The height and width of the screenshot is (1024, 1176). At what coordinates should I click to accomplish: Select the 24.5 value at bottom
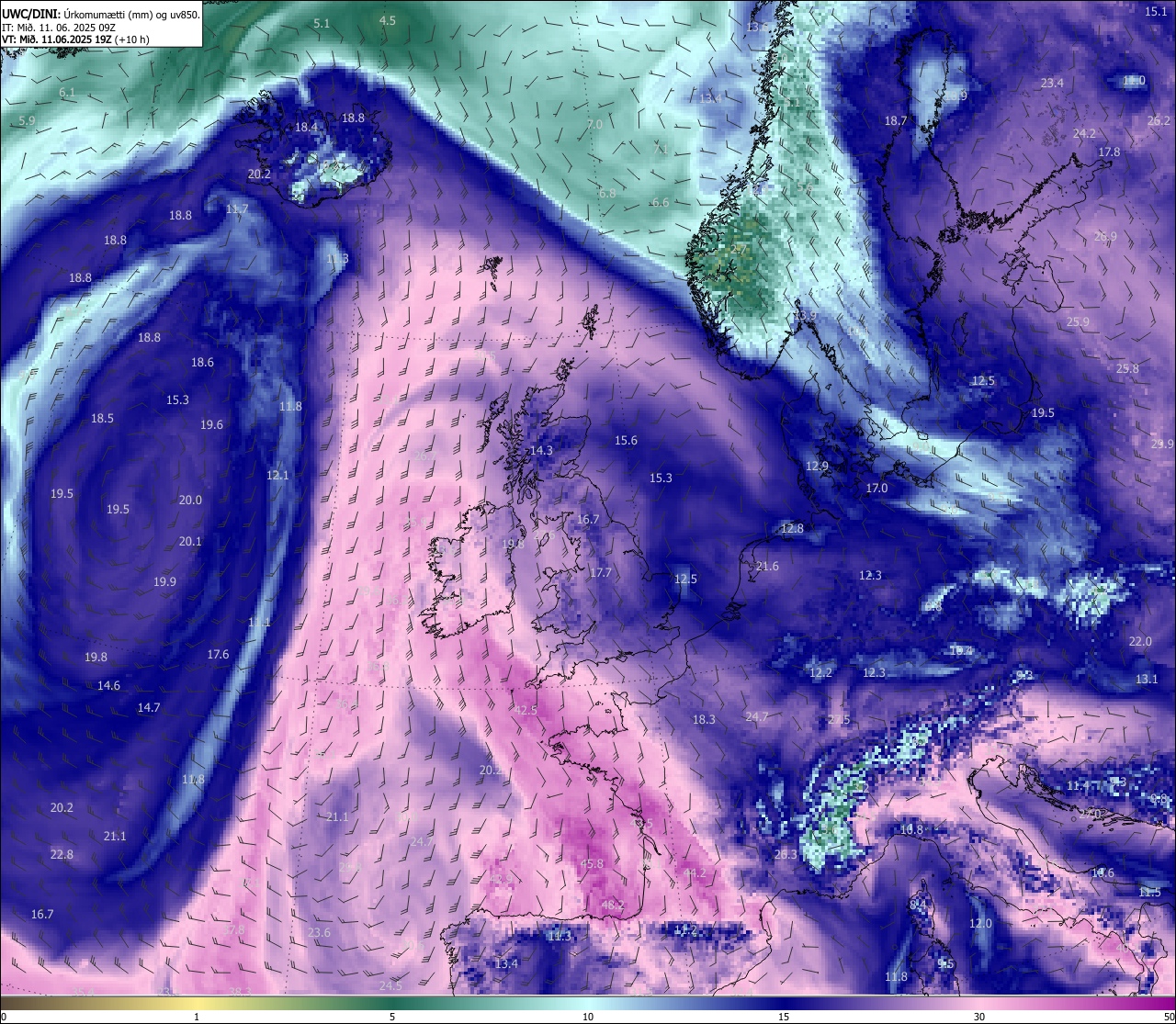pyautogui.click(x=390, y=985)
